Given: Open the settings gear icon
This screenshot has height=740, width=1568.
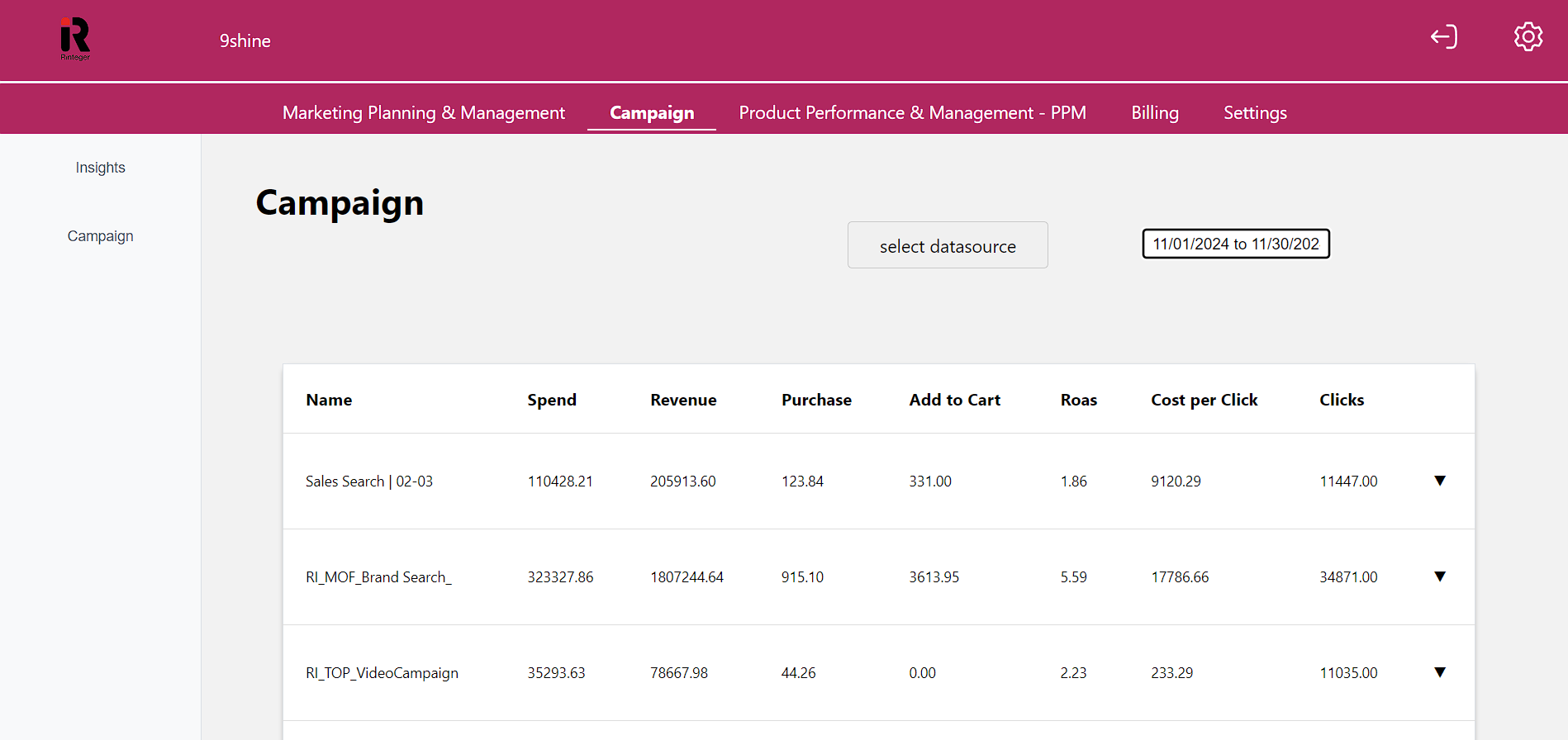Looking at the screenshot, I should 1528,36.
